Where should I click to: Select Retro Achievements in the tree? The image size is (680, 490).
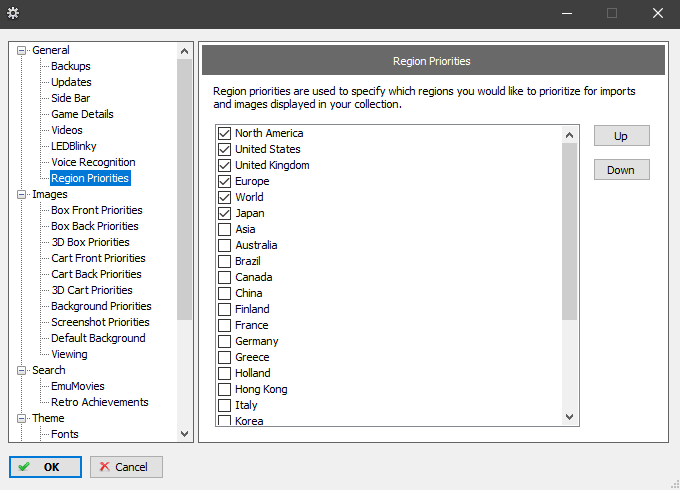(100, 402)
